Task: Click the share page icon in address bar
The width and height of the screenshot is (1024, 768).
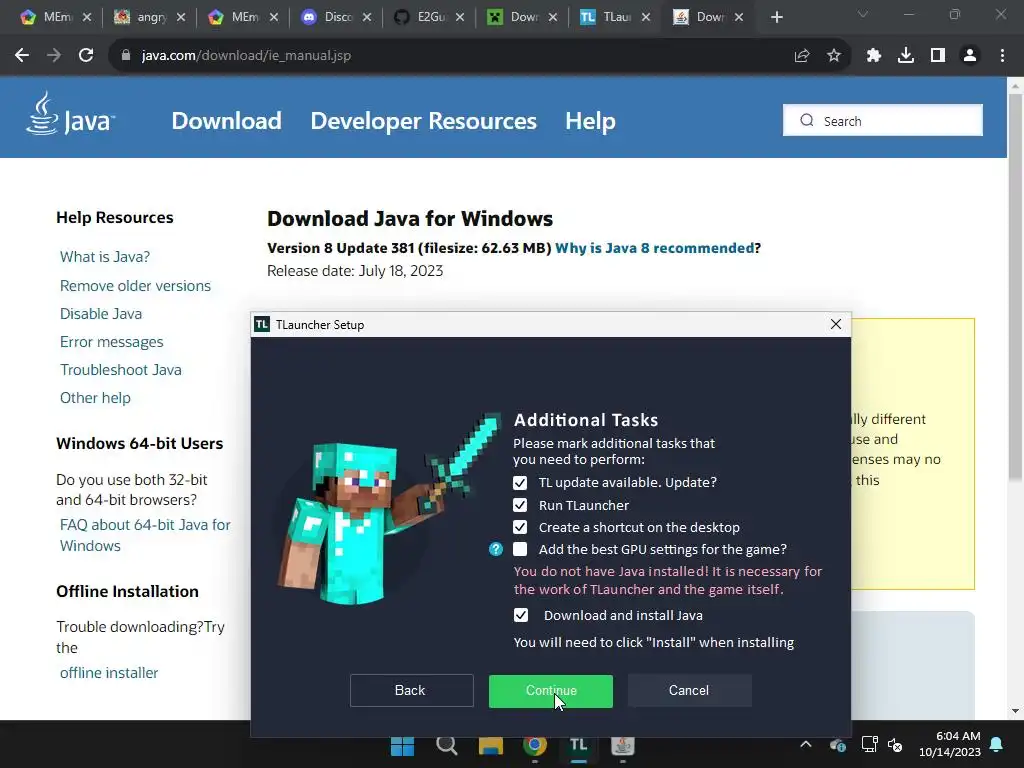Action: pyautogui.click(x=802, y=56)
